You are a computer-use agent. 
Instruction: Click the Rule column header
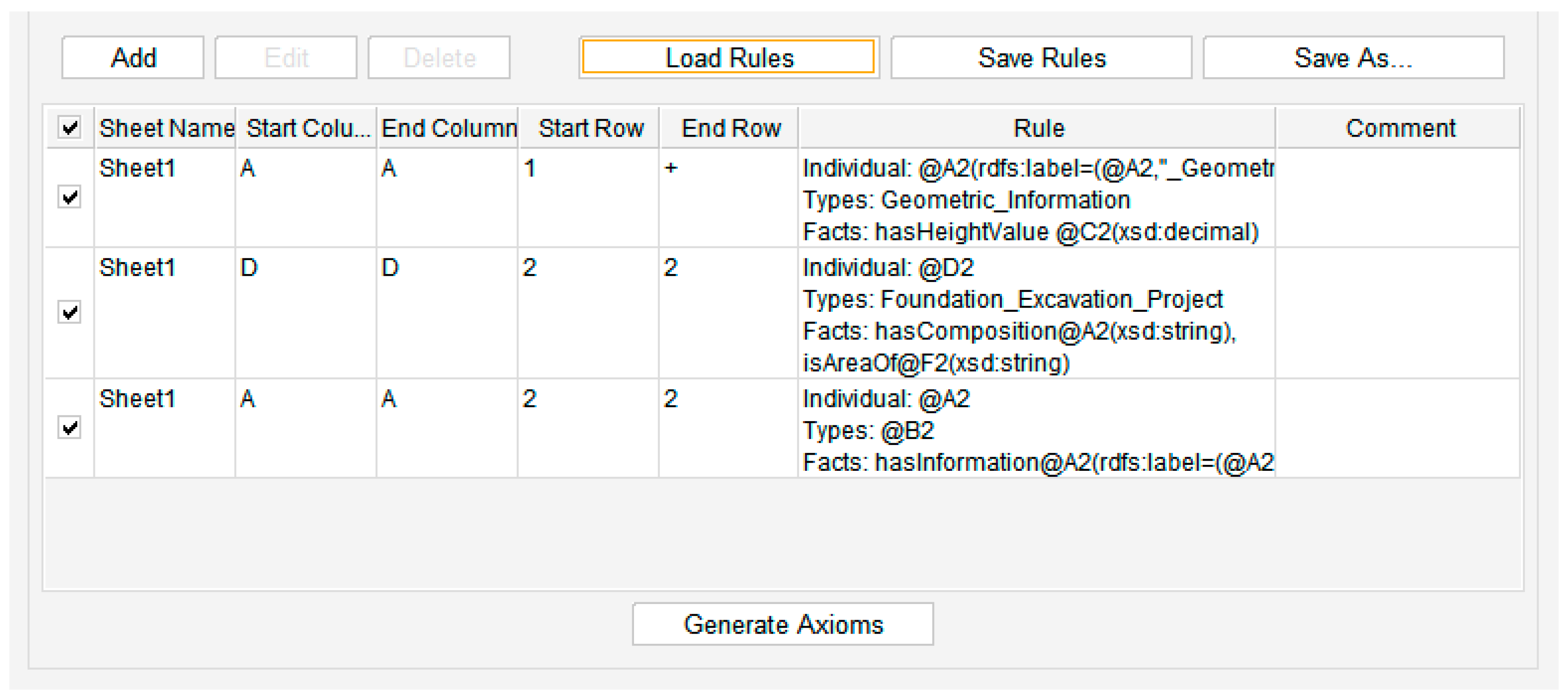click(1037, 128)
